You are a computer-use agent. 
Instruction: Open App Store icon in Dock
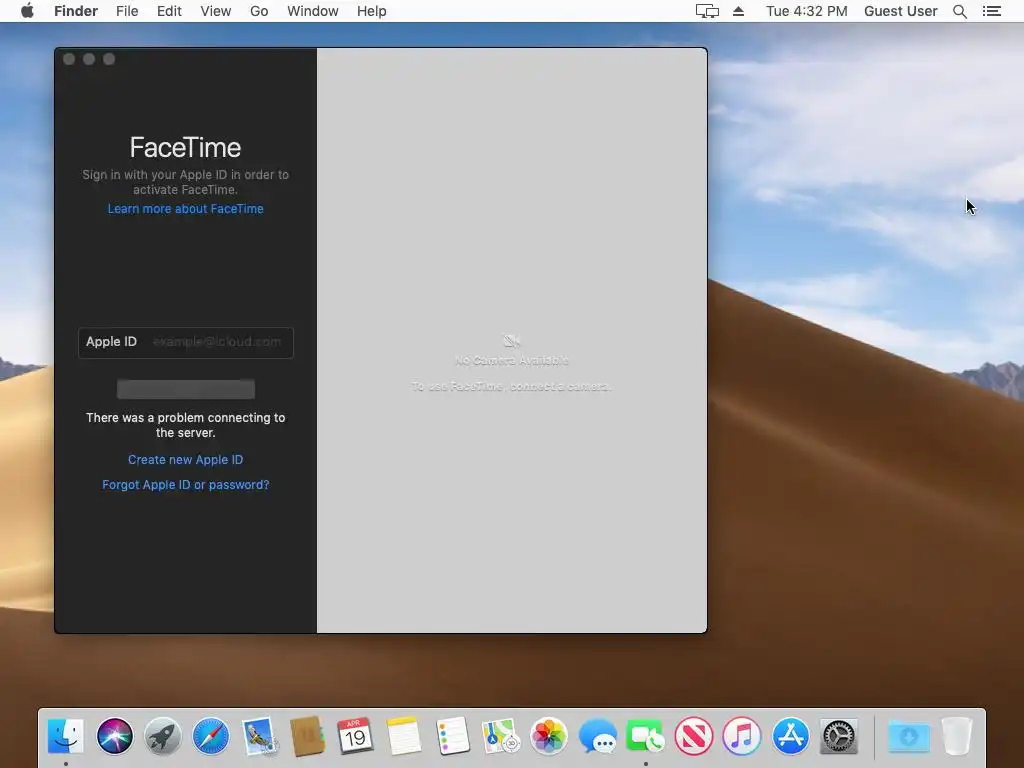(x=790, y=736)
